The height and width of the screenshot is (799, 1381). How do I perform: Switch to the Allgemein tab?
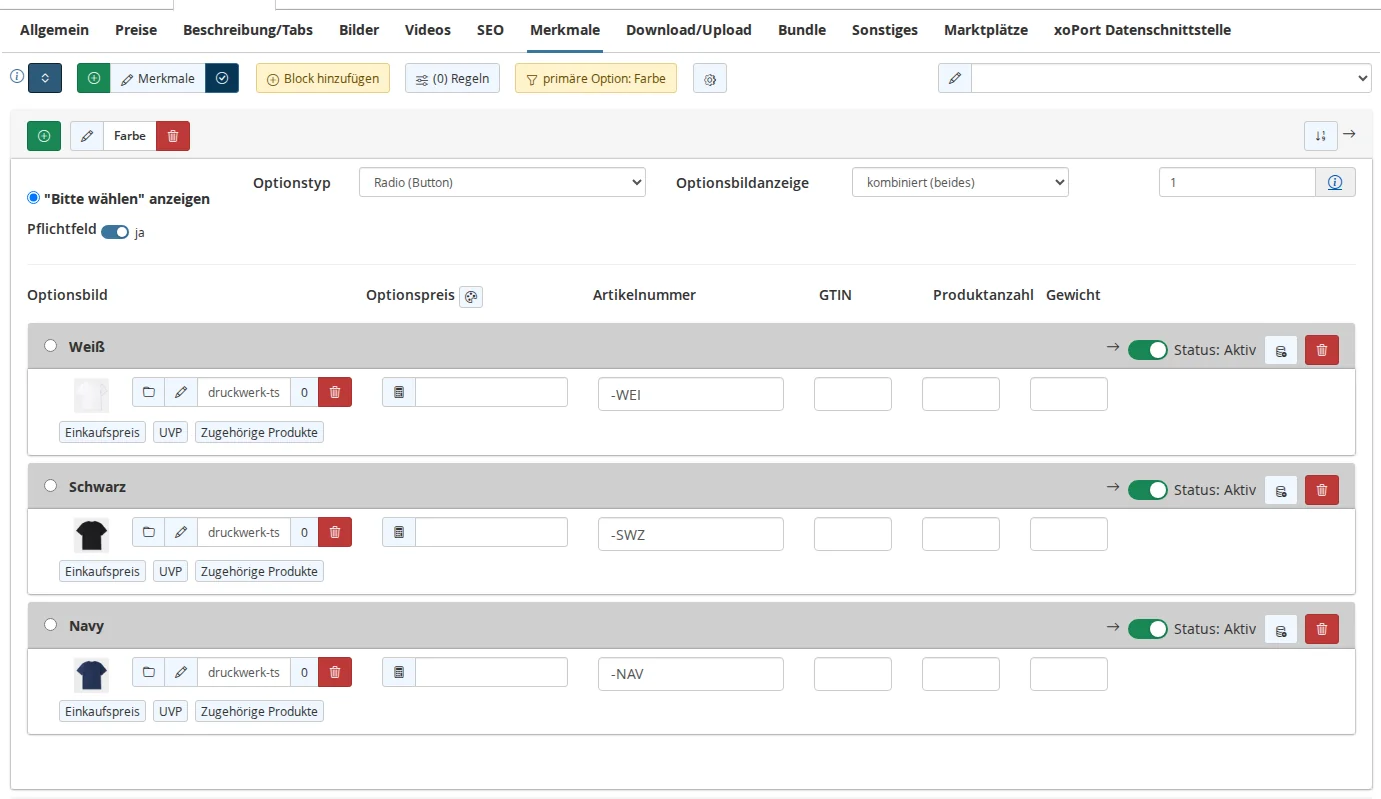pyautogui.click(x=54, y=30)
